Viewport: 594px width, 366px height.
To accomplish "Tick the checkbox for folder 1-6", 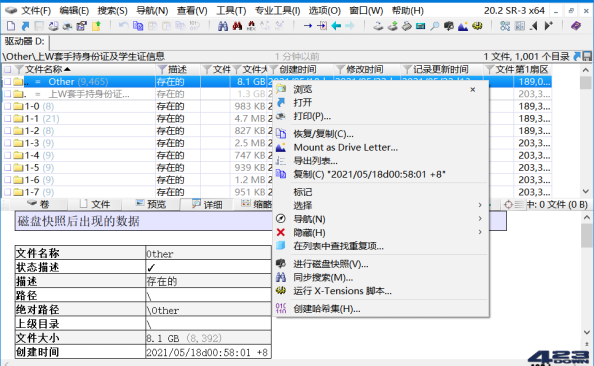I will [7, 180].
